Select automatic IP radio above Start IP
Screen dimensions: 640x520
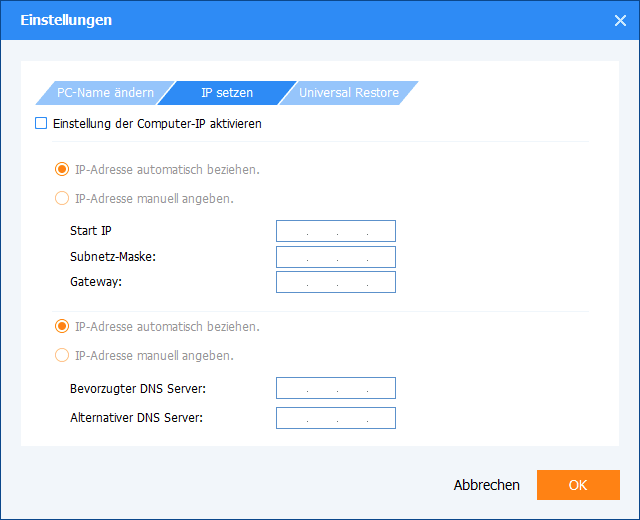63,169
